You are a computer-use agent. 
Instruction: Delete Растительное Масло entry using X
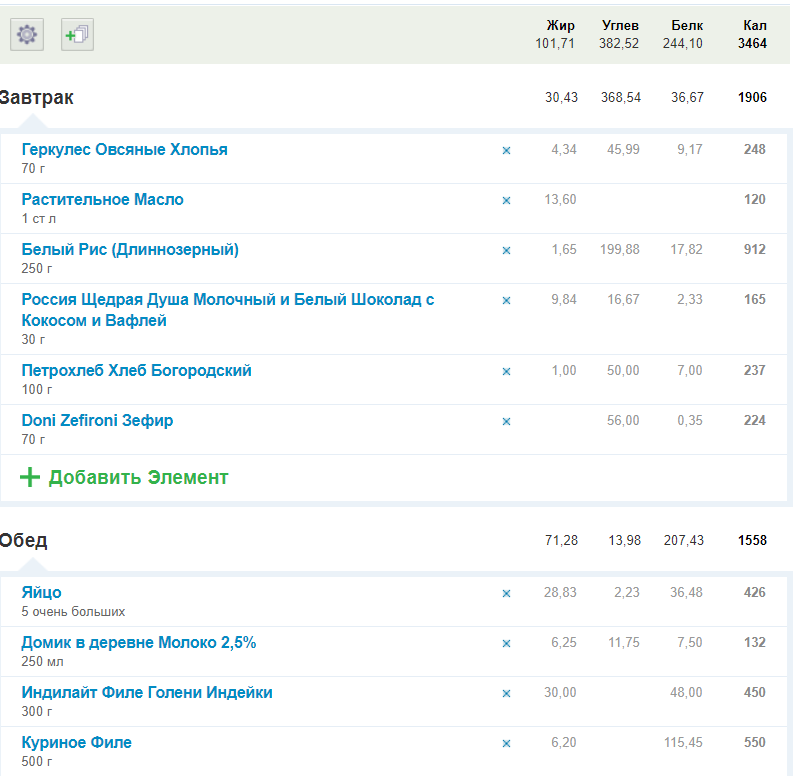point(506,200)
